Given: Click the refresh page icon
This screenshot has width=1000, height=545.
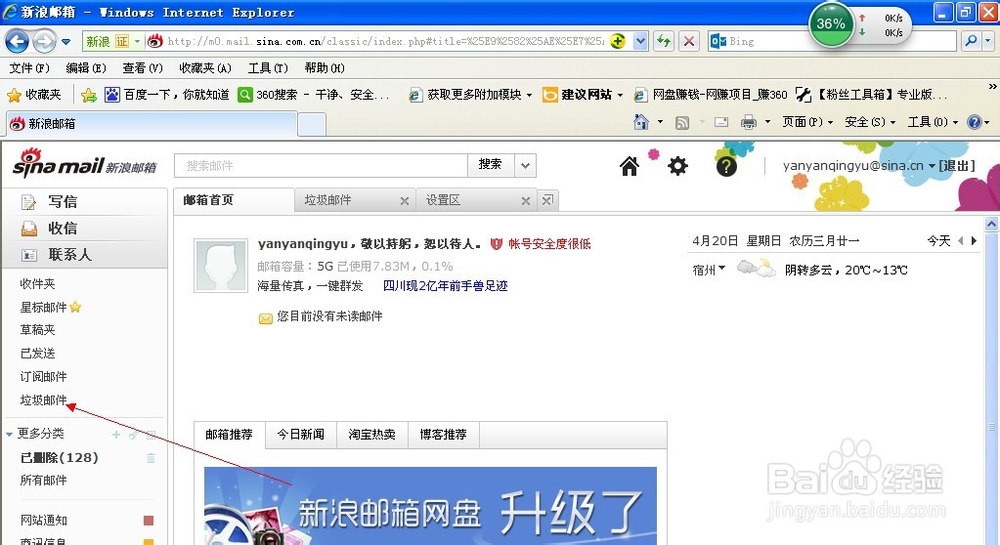Looking at the screenshot, I should [664, 41].
